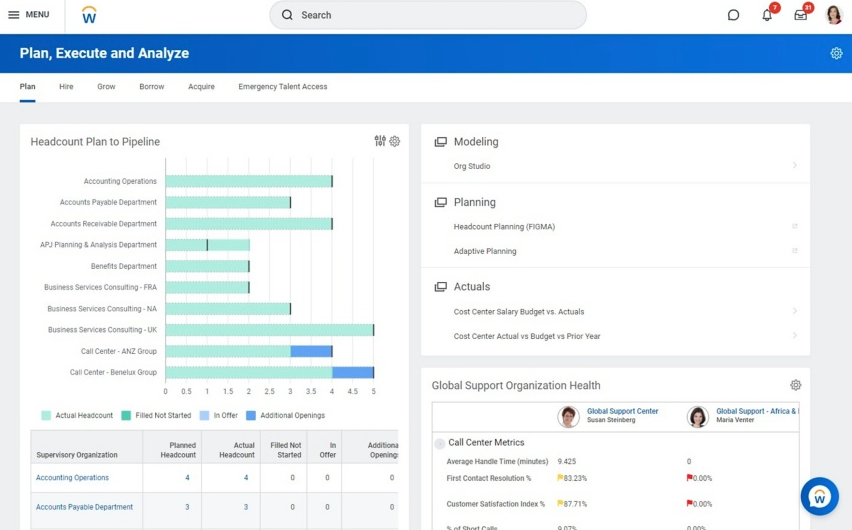Switch to the Borrow tab
The width and height of the screenshot is (852, 530).
pyautogui.click(x=152, y=86)
